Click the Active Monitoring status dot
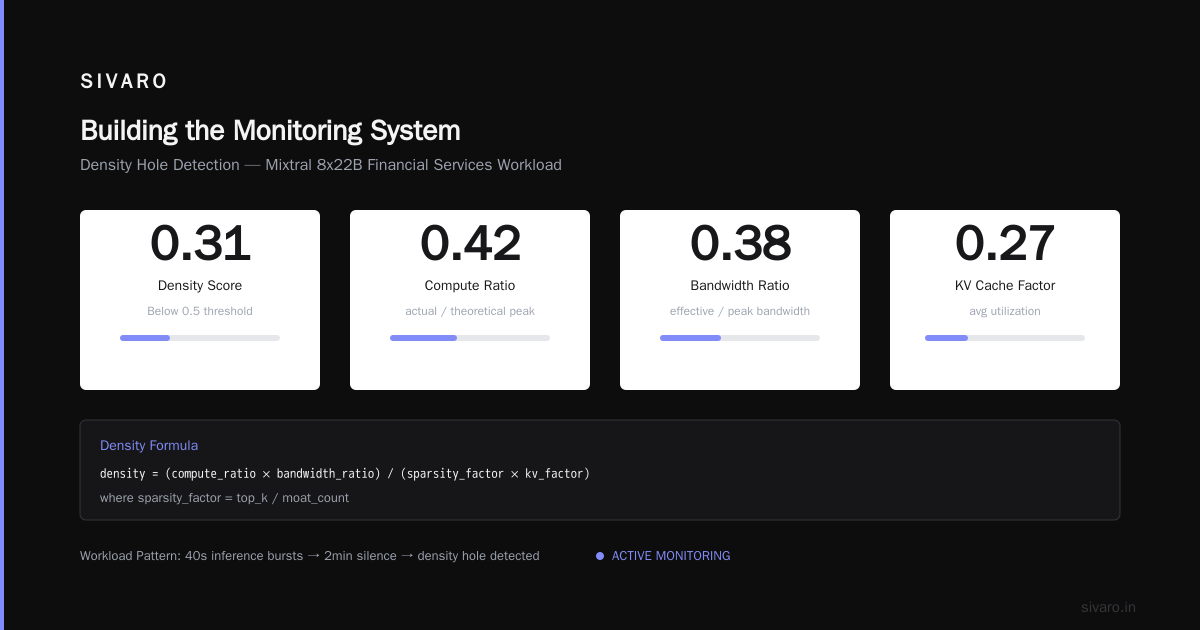The width and height of the screenshot is (1200, 630). pyautogui.click(x=600, y=556)
